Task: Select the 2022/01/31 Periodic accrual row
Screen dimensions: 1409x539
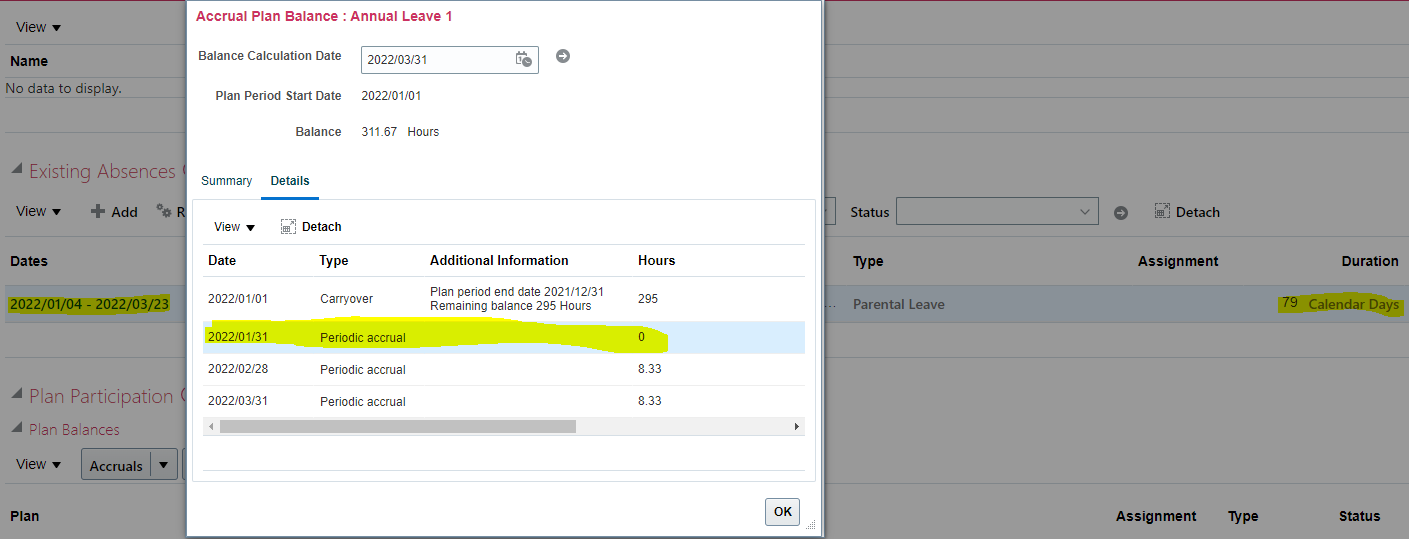Action: 503,337
